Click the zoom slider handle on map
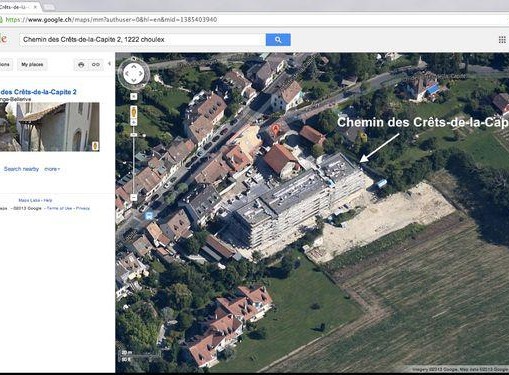 coord(134,135)
